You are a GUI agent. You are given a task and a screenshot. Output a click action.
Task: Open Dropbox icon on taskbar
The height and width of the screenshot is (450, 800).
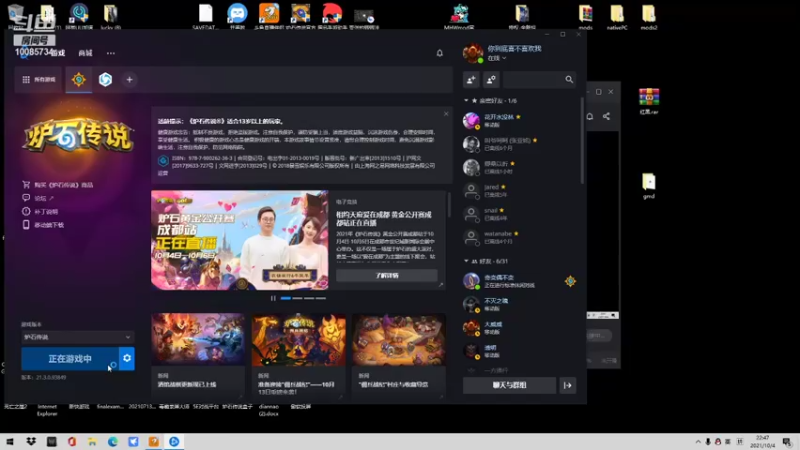pos(31,441)
